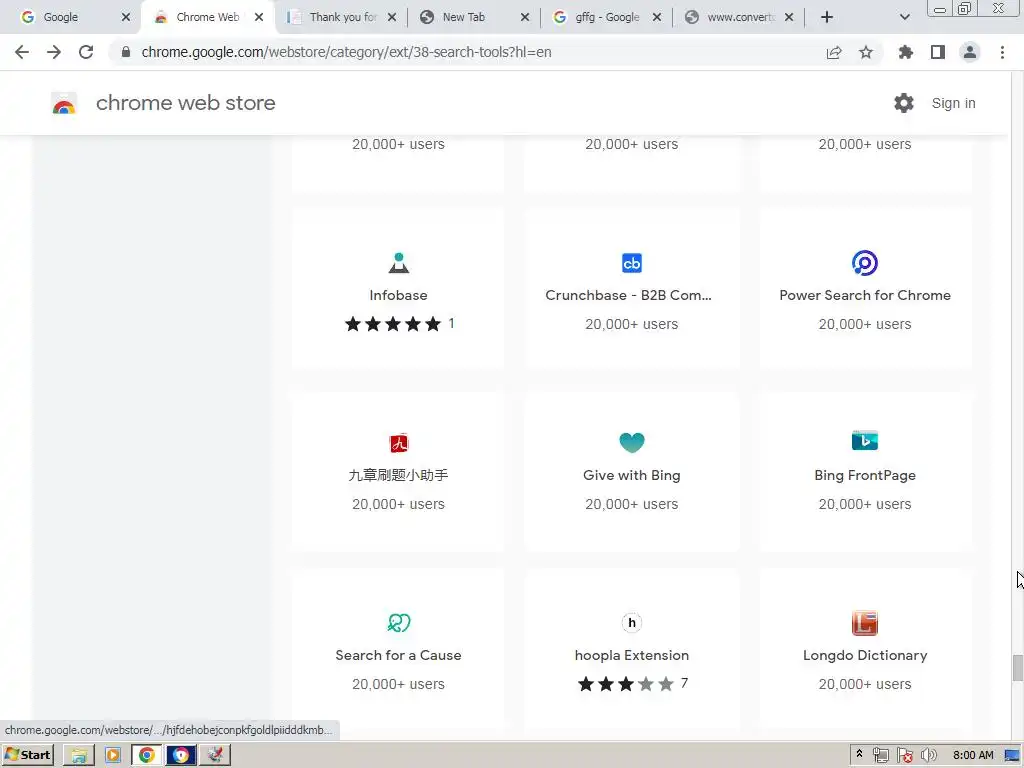Click hoopla Extension three-star rating

626,684
